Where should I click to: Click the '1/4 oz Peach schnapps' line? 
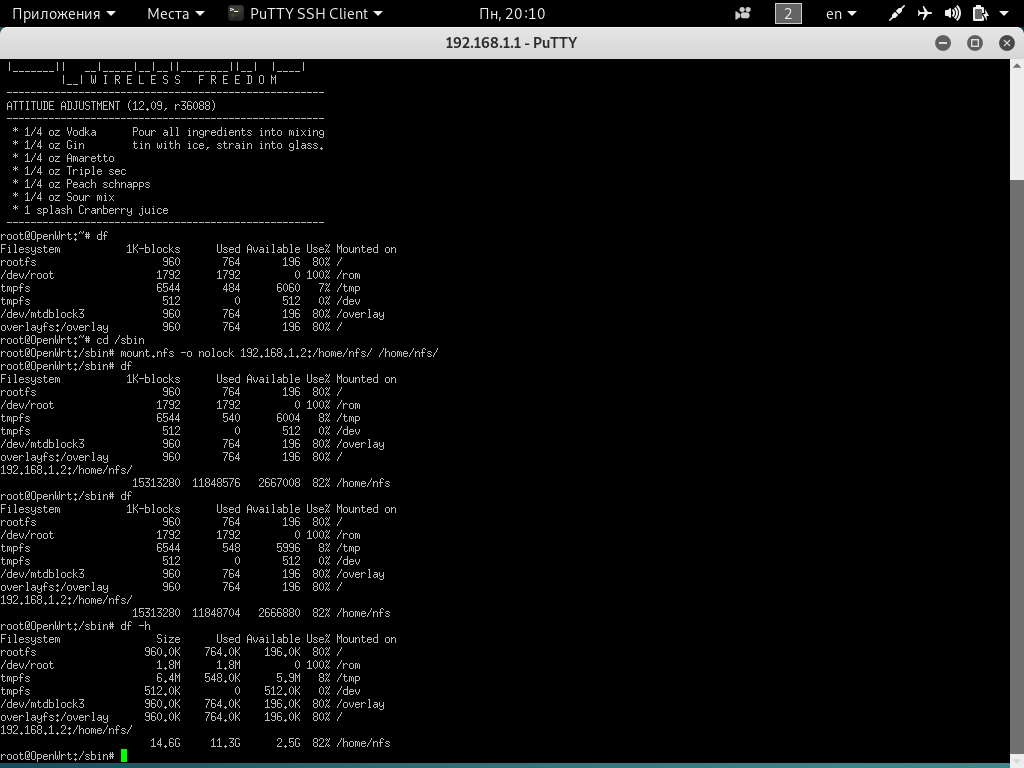pyautogui.click(x=81, y=184)
